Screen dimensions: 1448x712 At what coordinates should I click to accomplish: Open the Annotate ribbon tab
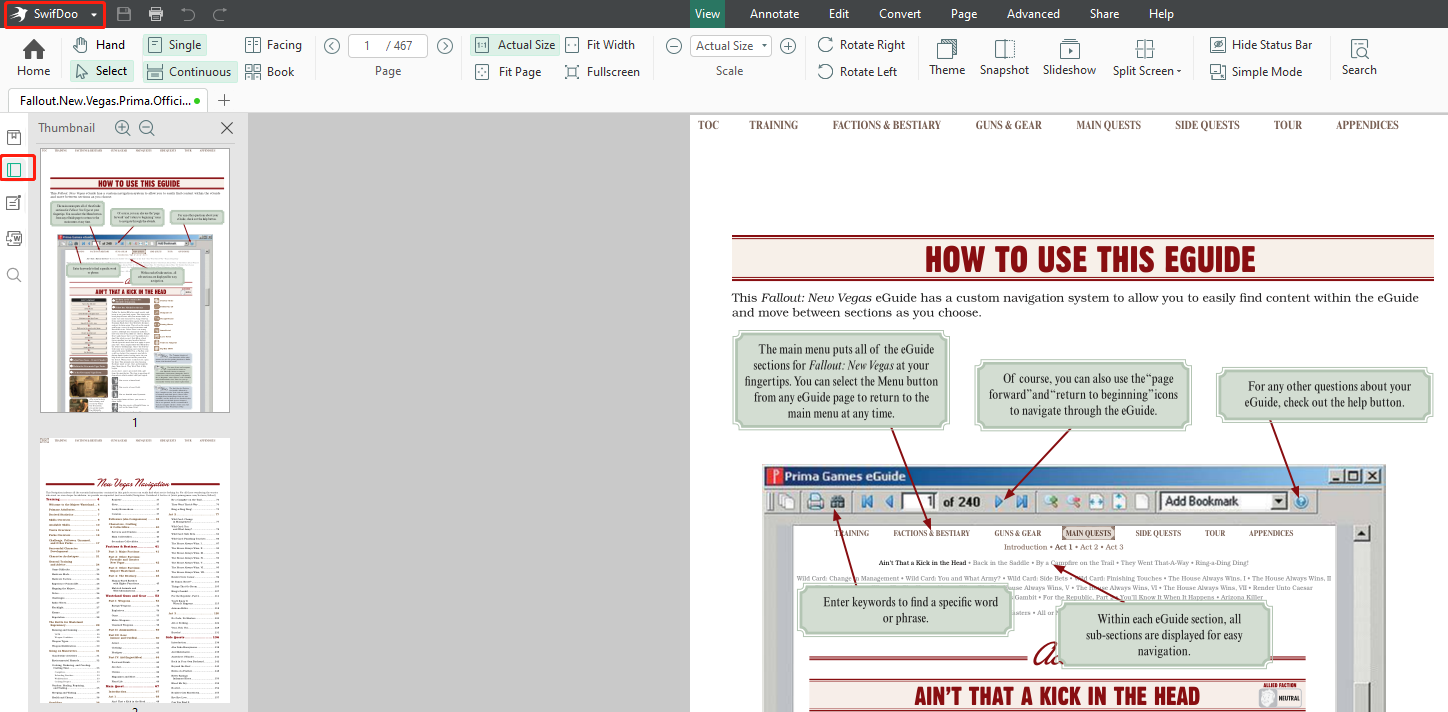pos(775,14)
